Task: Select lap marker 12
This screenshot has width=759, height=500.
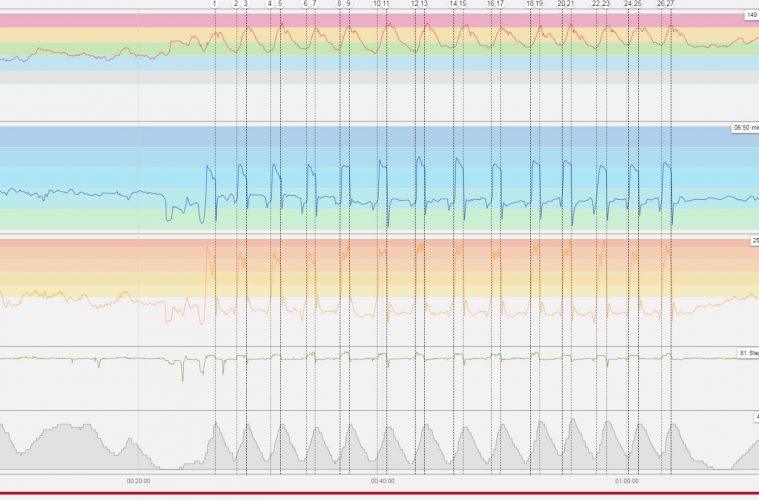Action: pyautogui.click(x=414, y=4)
